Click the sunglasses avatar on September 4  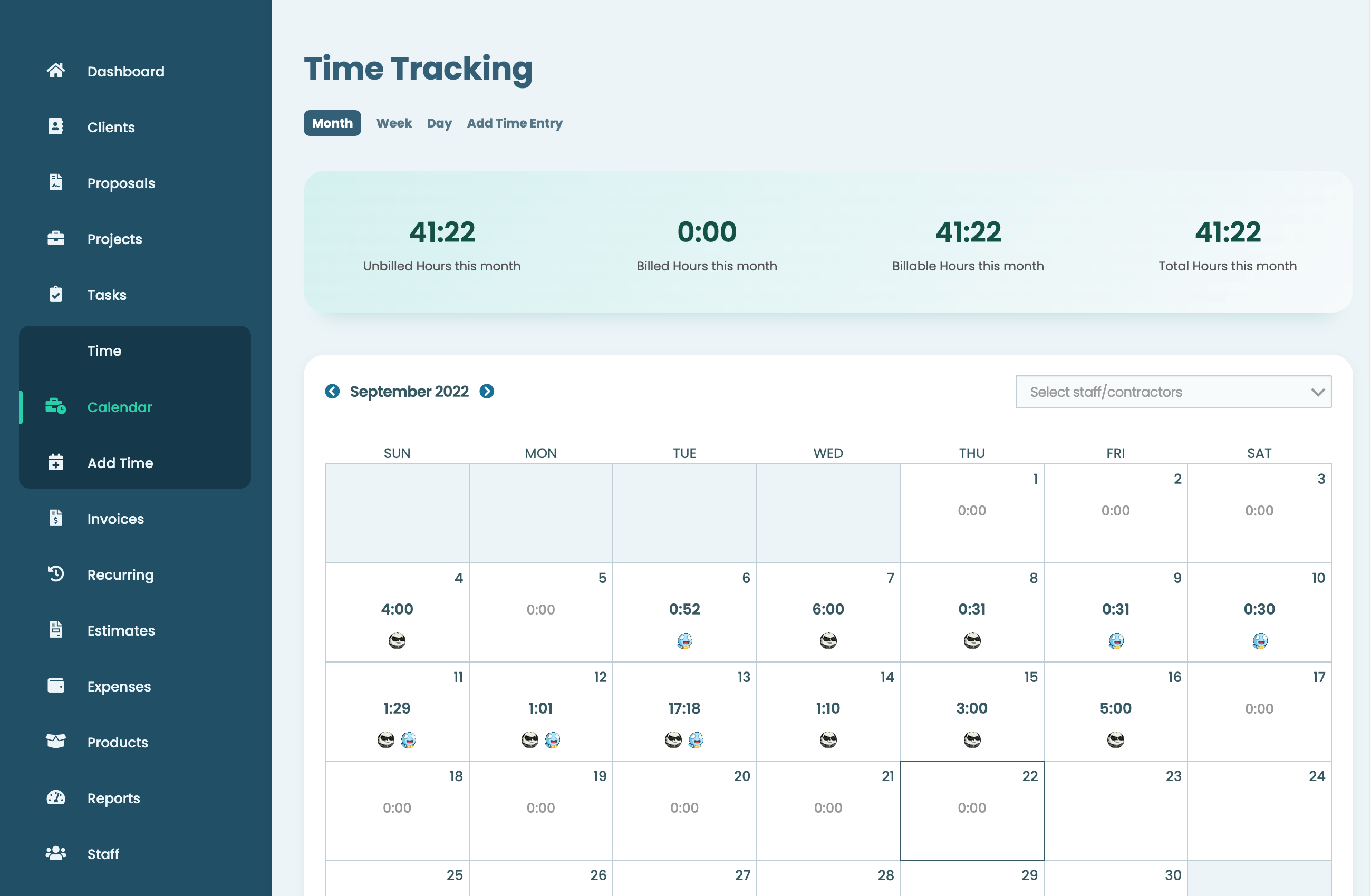(397, 640)
